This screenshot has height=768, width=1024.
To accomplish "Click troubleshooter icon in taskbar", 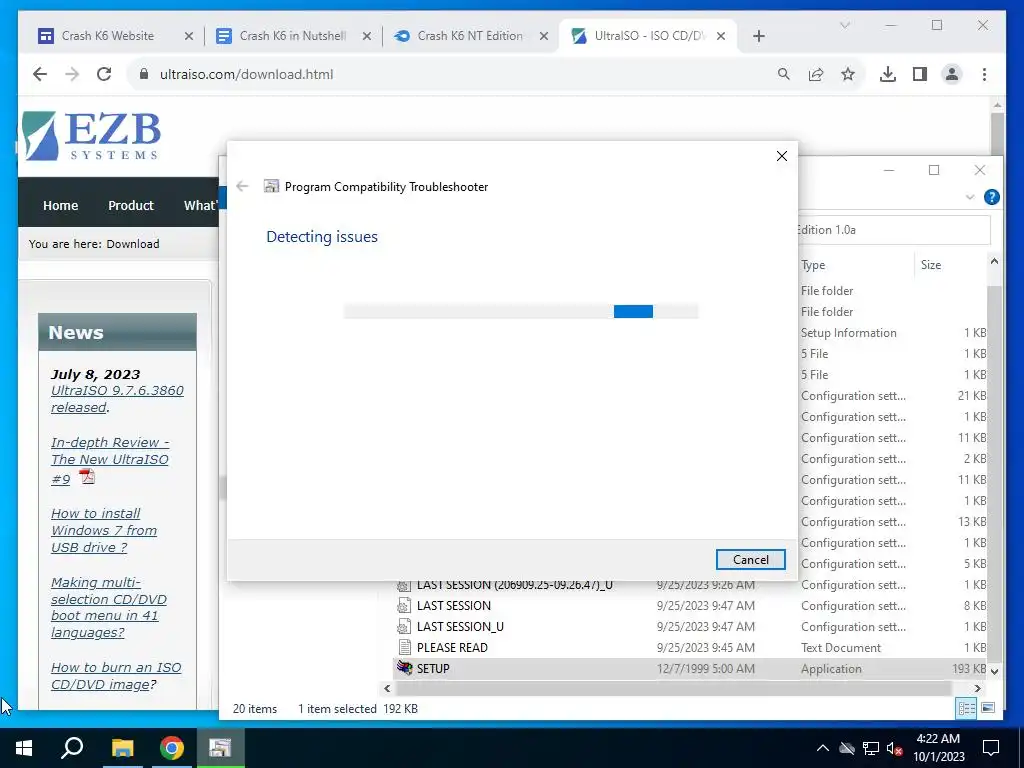I will tap(220, 748).
